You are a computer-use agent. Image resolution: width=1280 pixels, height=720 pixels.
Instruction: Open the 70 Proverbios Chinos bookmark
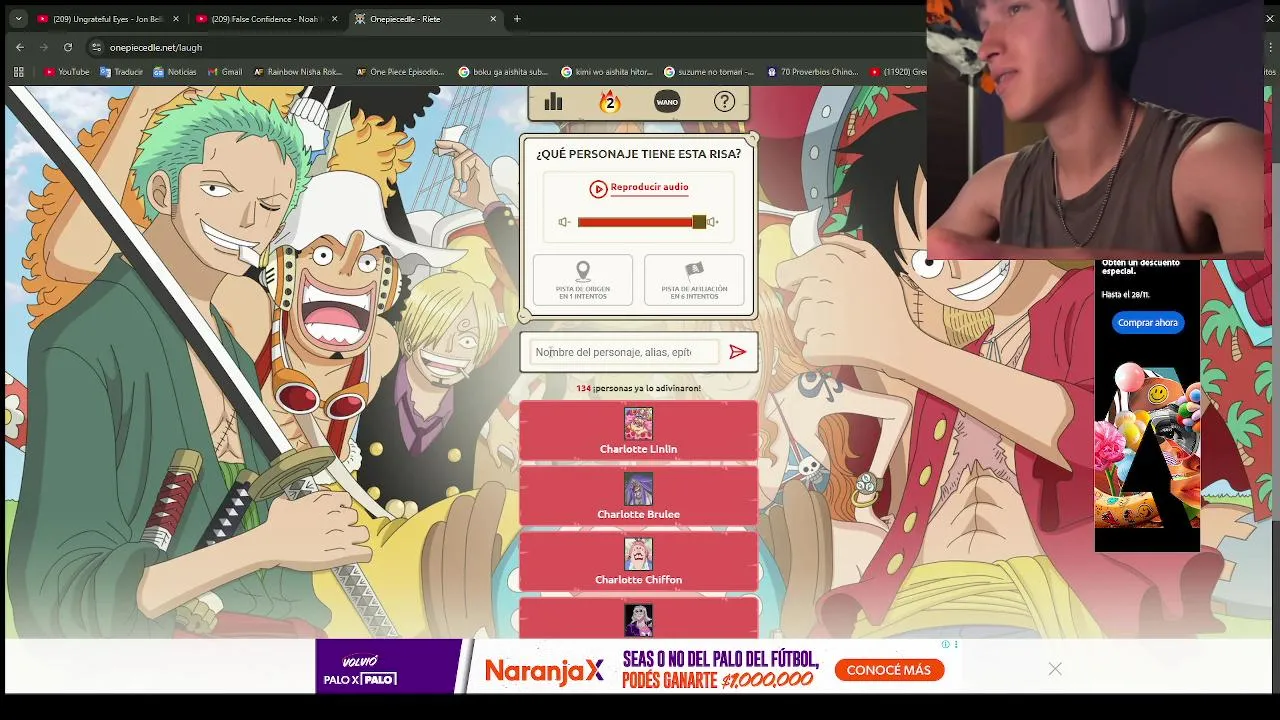coord(812,72)
